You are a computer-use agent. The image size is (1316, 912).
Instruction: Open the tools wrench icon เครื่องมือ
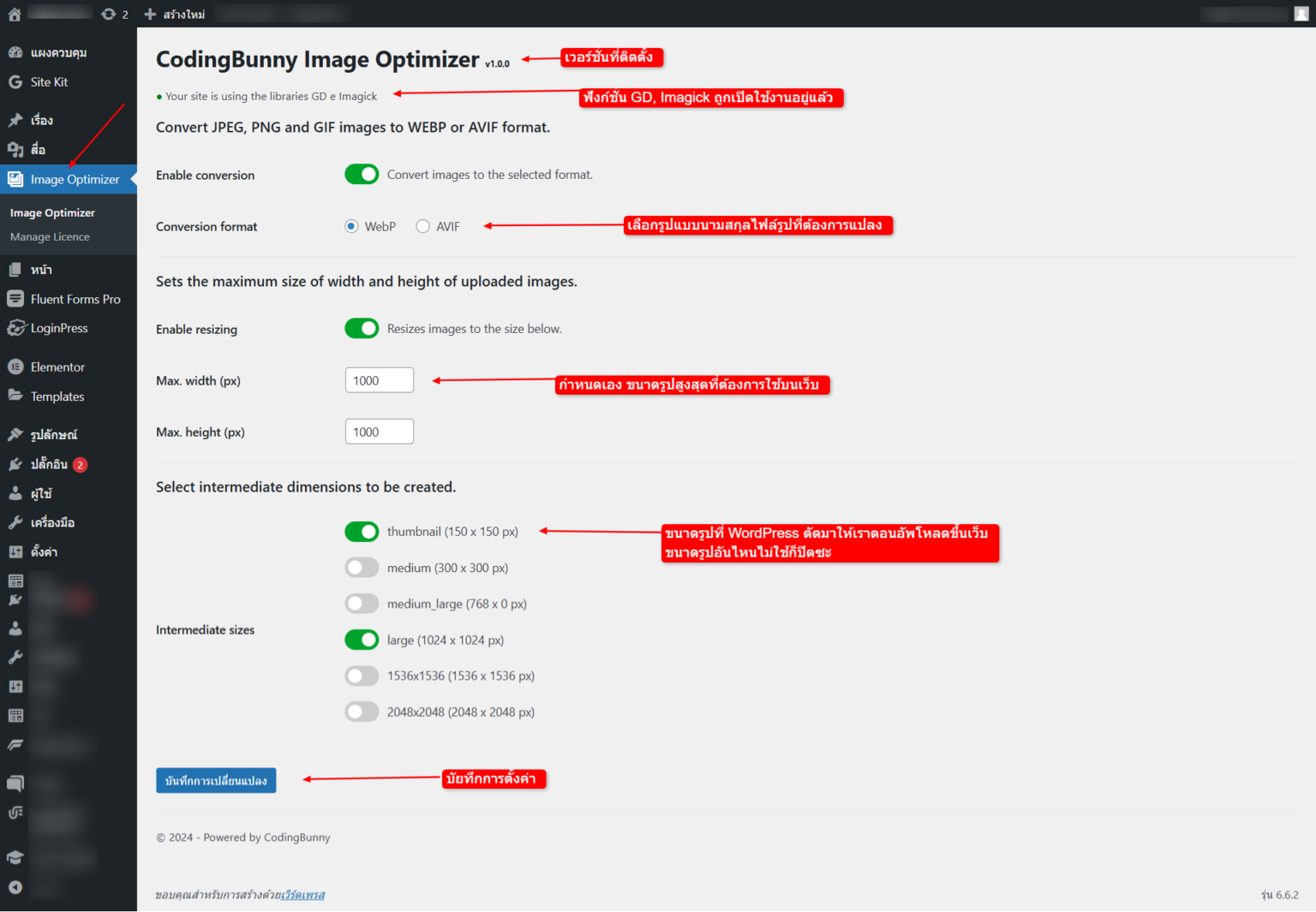[x=15, y=522]
